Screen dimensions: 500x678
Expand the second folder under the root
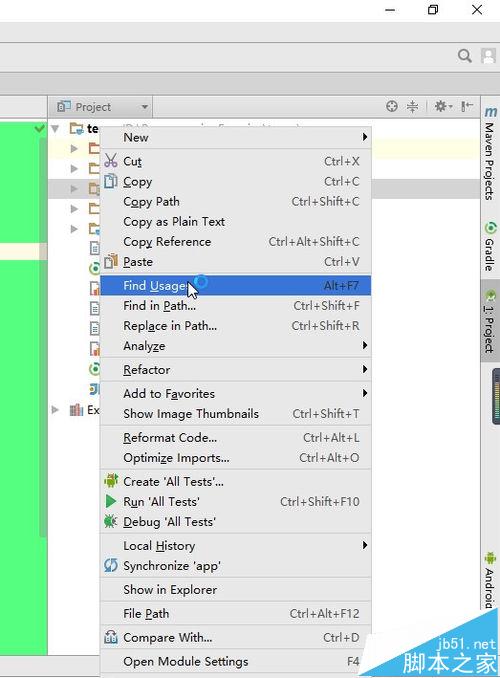click(x=74, y=169)
